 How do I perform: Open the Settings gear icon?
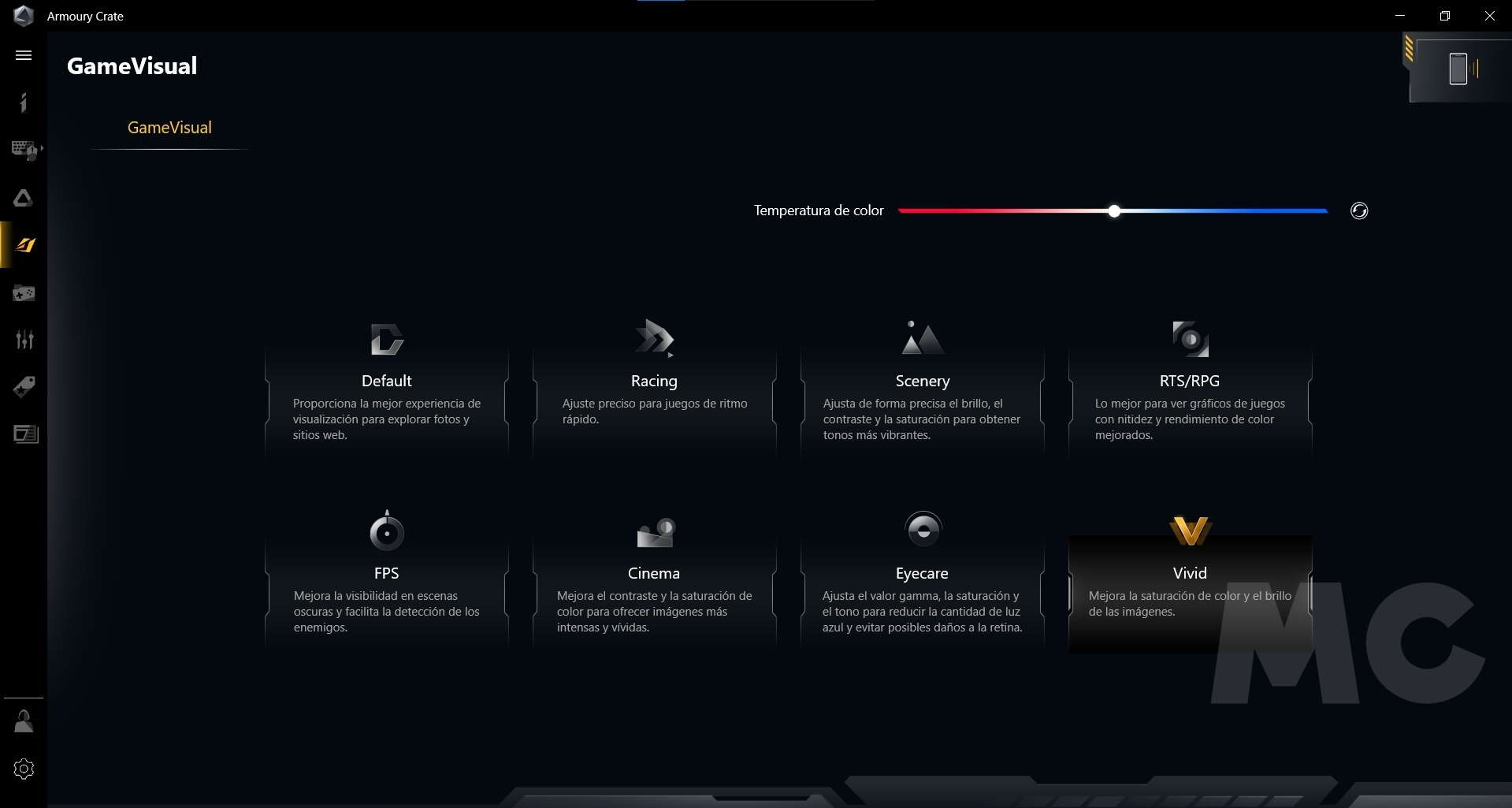pyautogui.click(x=24, y=769)
